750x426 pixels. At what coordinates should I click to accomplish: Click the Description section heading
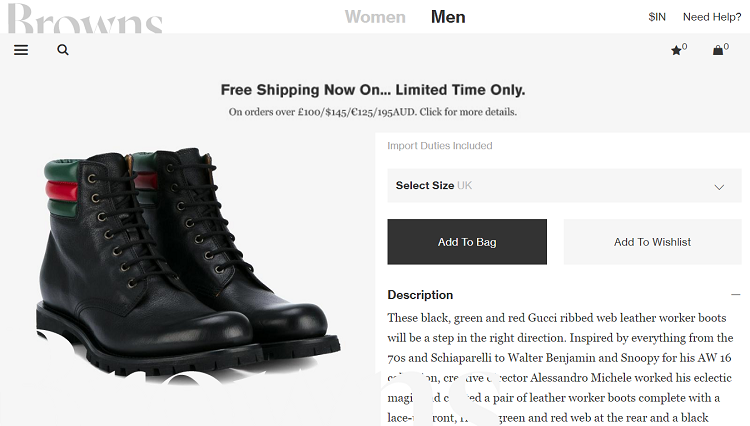click(420, 295)
